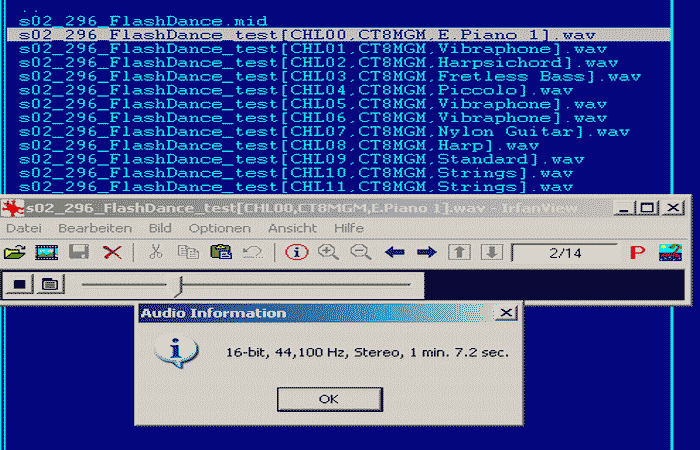
Task: Click the scissors cut icon
Action: coord(155,252)
